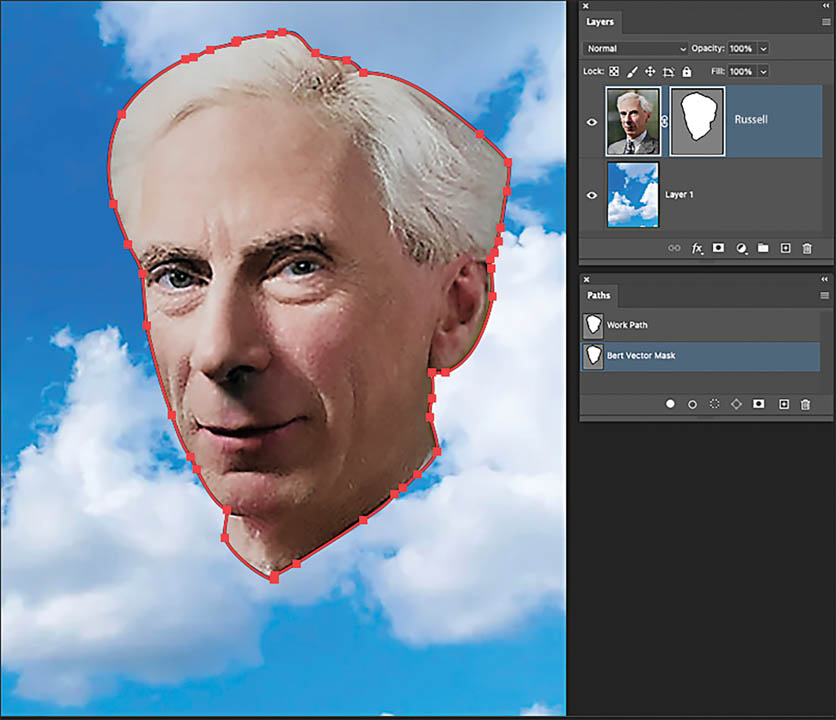Add mask from Paths panel
836x720 pixels.
click(758, 404)
